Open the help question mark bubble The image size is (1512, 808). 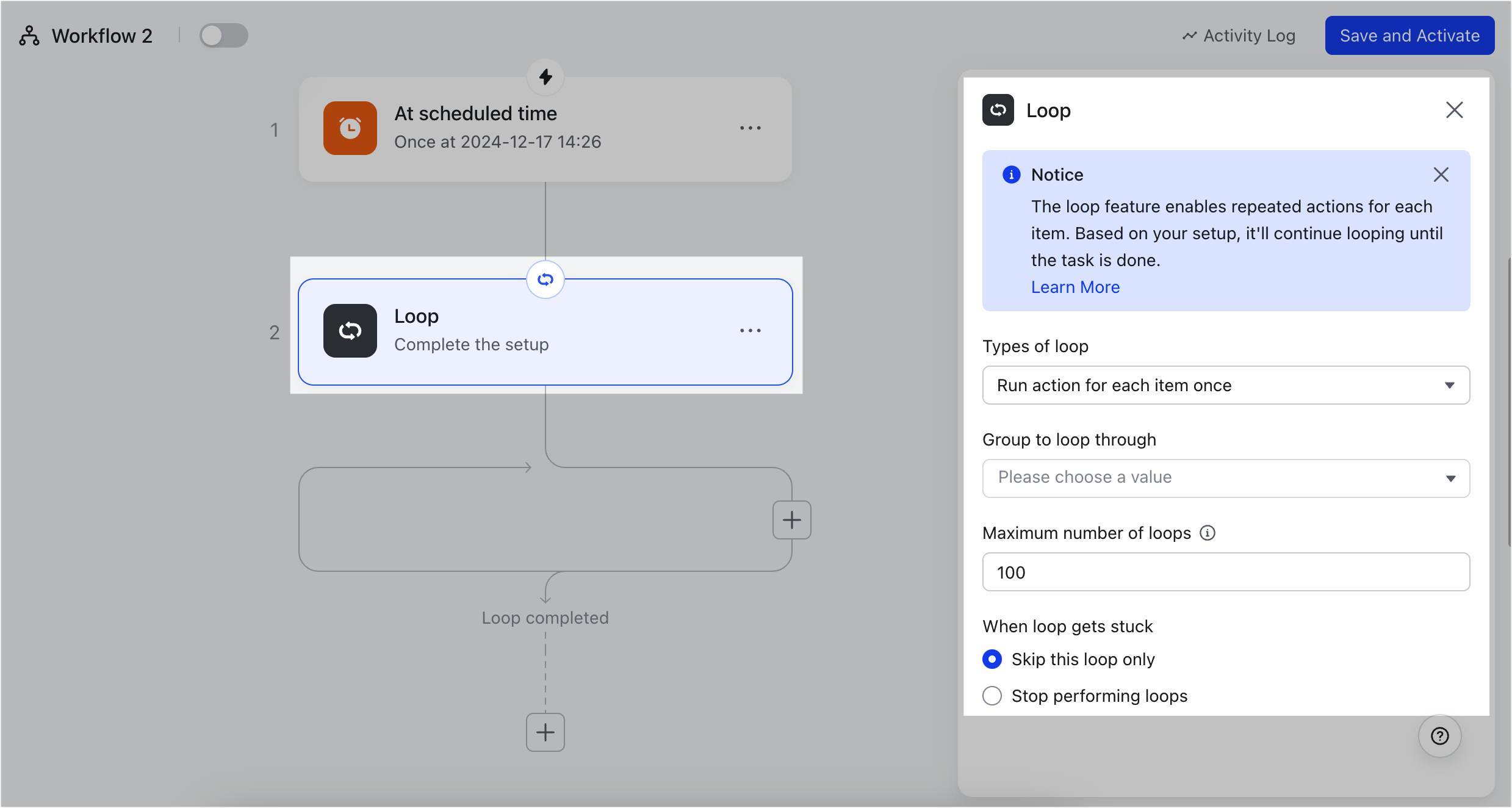(x=1439, y=736)
